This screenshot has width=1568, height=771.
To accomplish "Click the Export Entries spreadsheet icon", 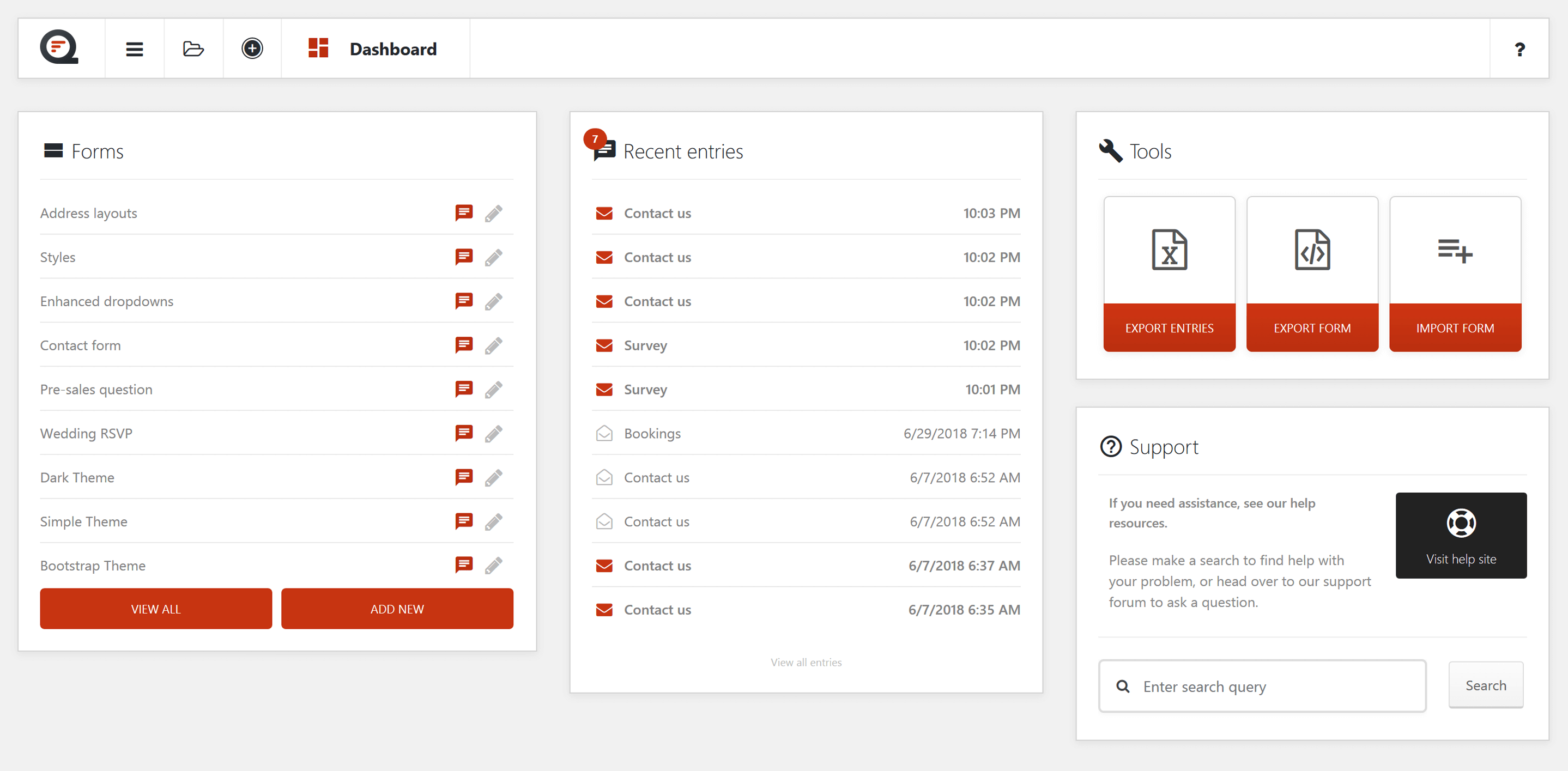I will [x=1169, y=250].
